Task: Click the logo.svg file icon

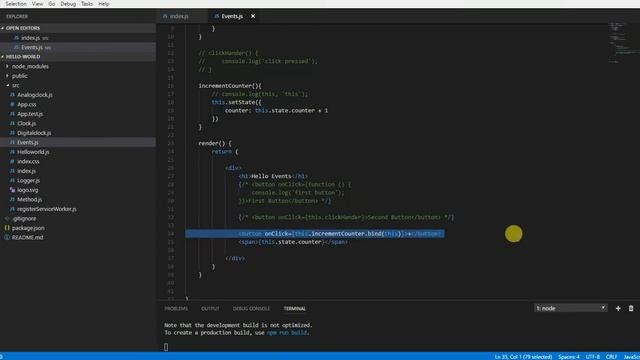Action: (12, 190)
